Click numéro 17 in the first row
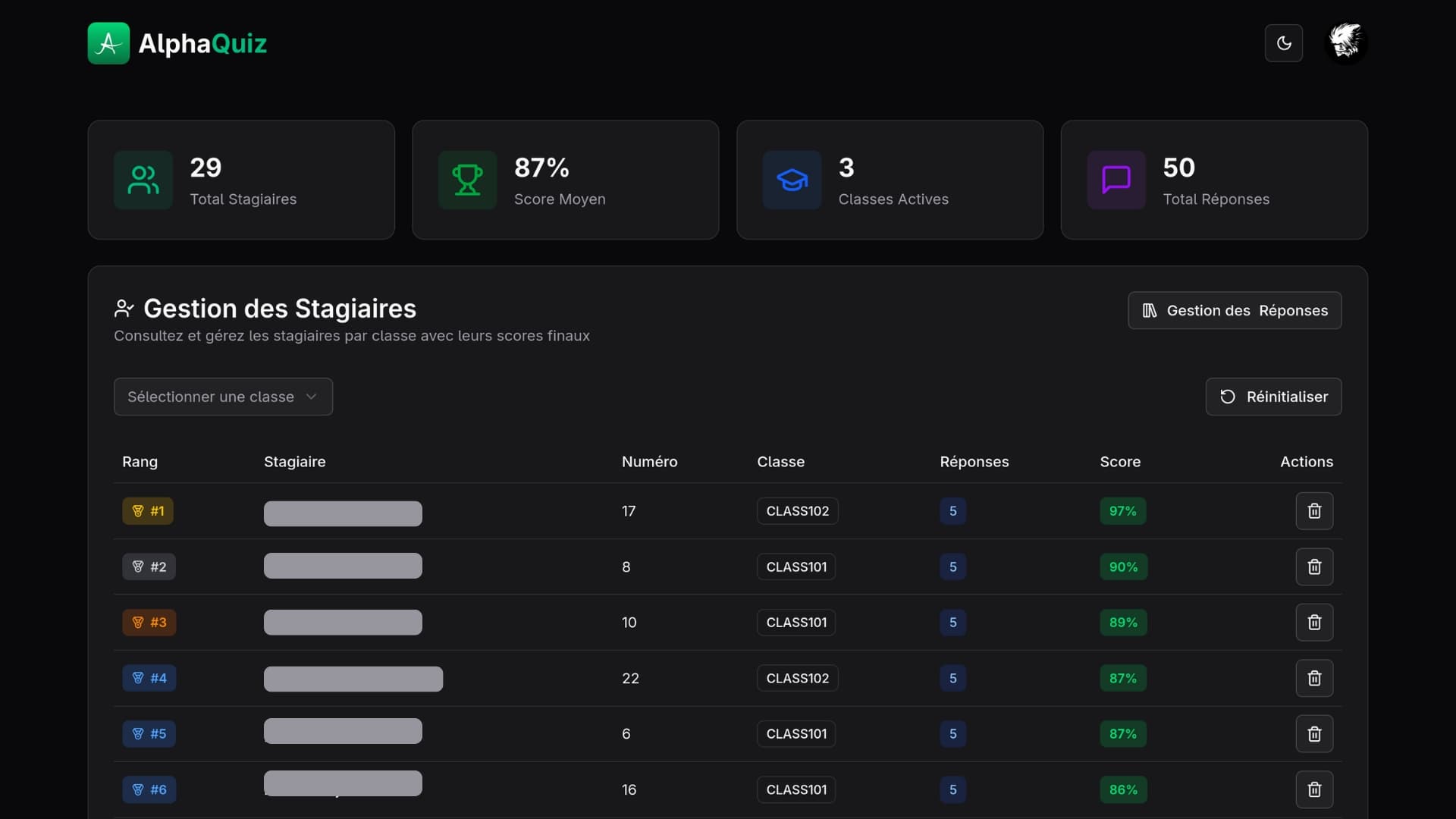The width and height of the screenshot is (1456, 819). coord(629,511)
